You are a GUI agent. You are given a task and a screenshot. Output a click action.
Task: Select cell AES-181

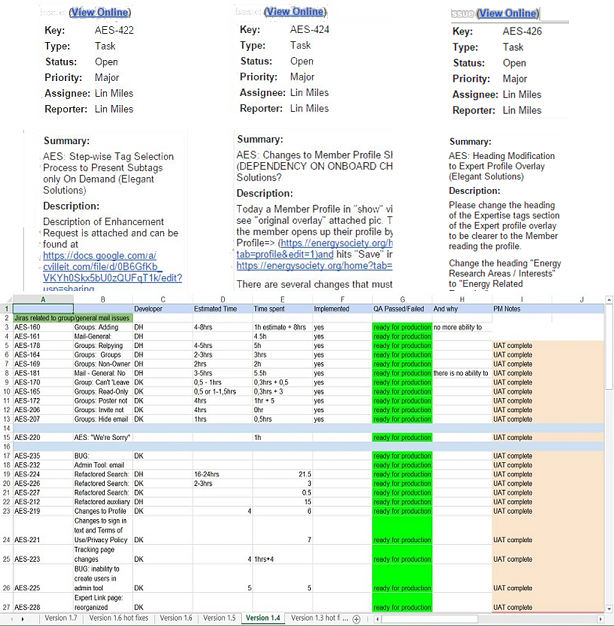coord(43,373)
